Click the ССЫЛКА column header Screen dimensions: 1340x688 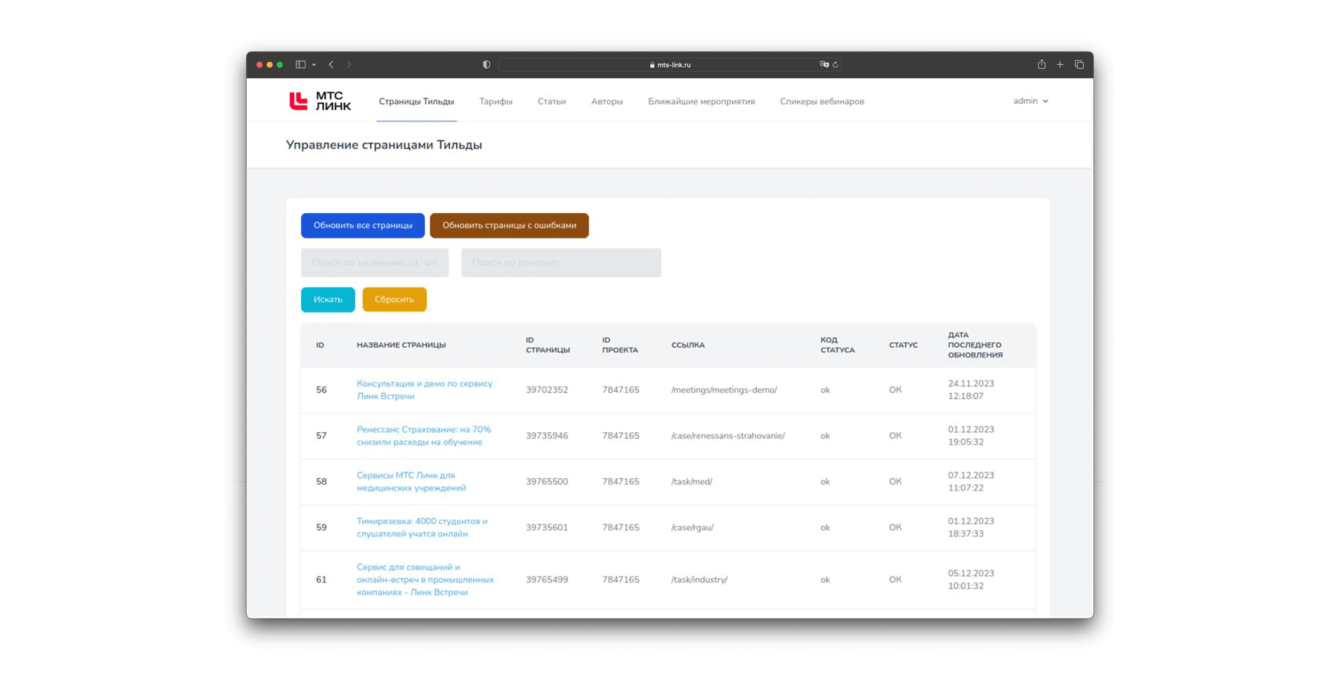688,345
